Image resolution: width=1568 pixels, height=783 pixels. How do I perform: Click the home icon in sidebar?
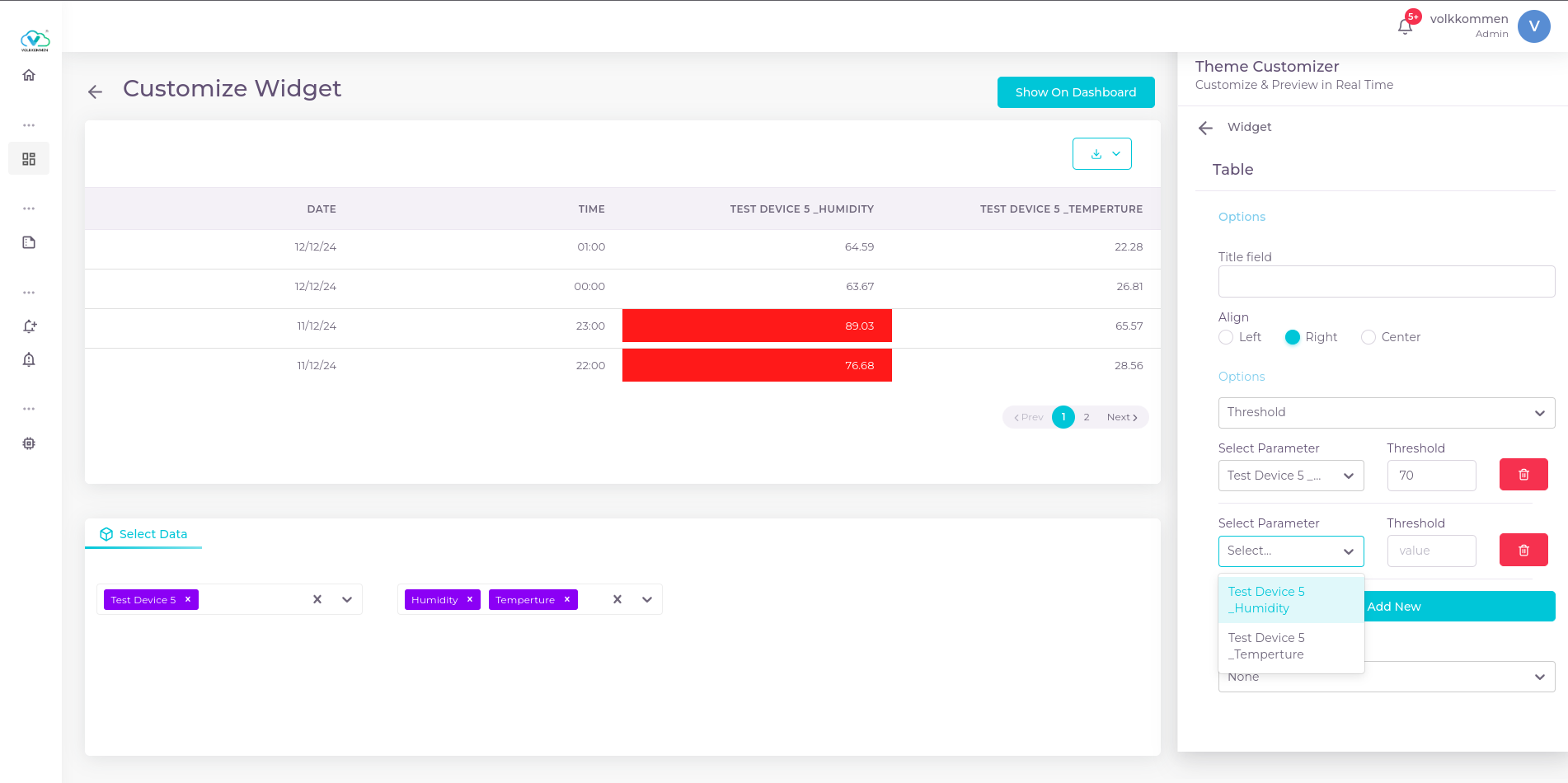coord(29,75)
